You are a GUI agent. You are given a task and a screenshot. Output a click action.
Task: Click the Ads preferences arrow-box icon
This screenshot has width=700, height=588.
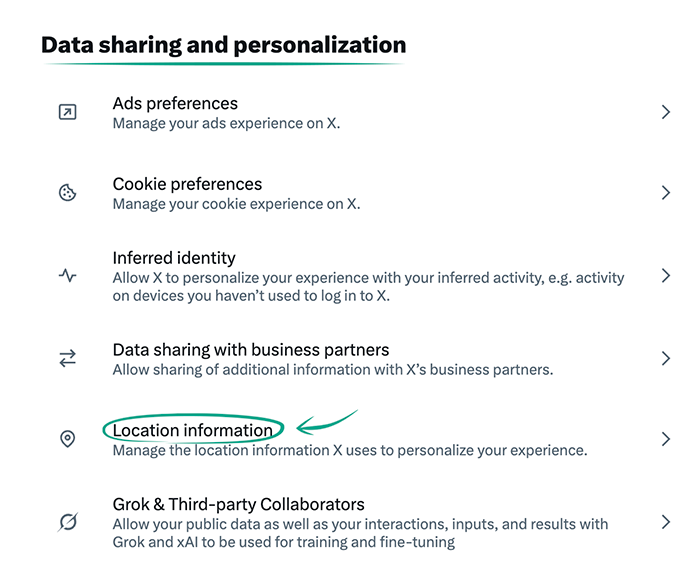67,112
